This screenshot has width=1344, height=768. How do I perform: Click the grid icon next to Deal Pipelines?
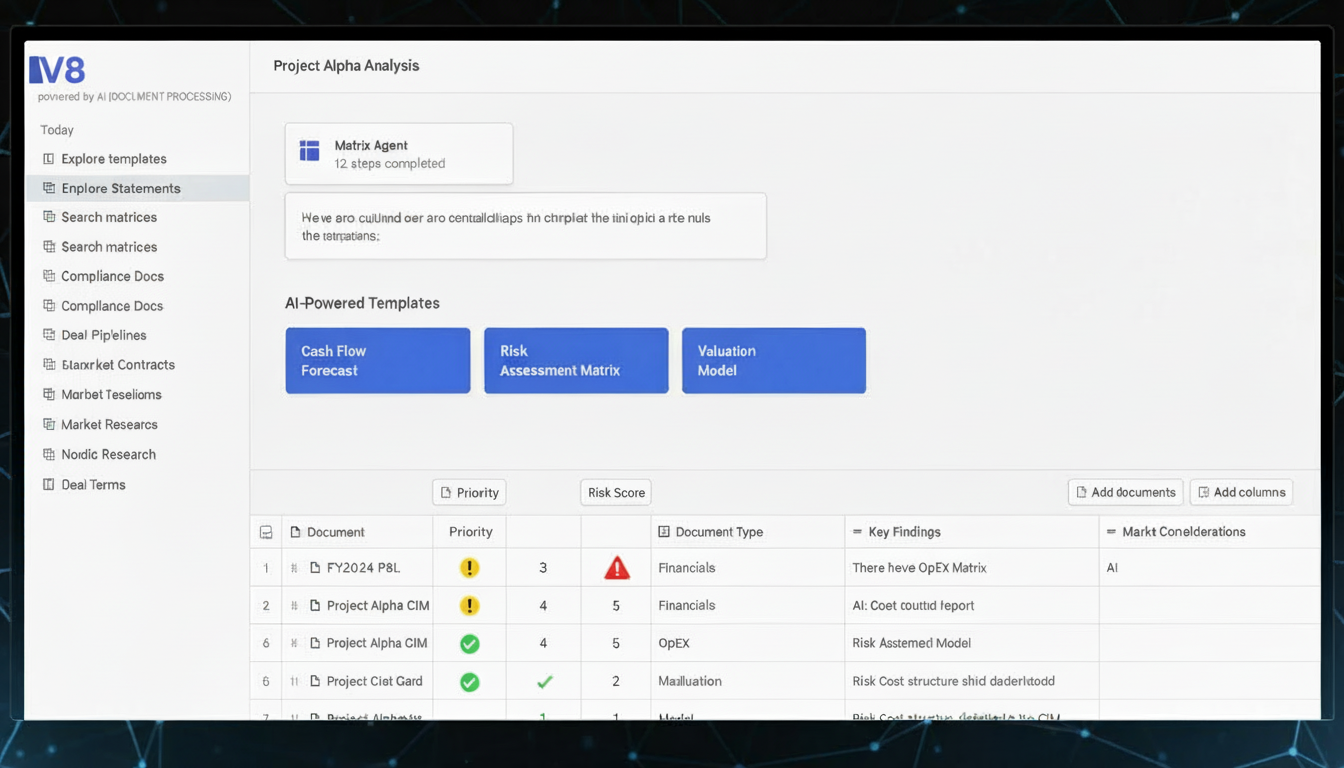click(x=47, y=335)
